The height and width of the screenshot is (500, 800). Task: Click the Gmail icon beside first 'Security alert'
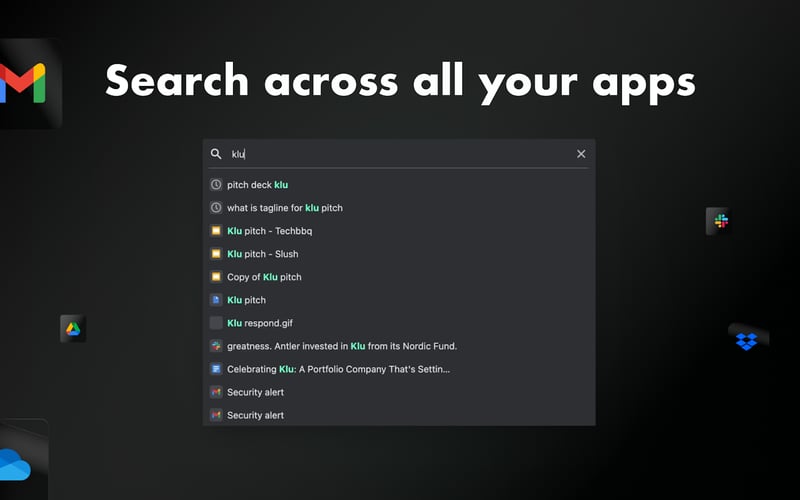click(216, 392)
